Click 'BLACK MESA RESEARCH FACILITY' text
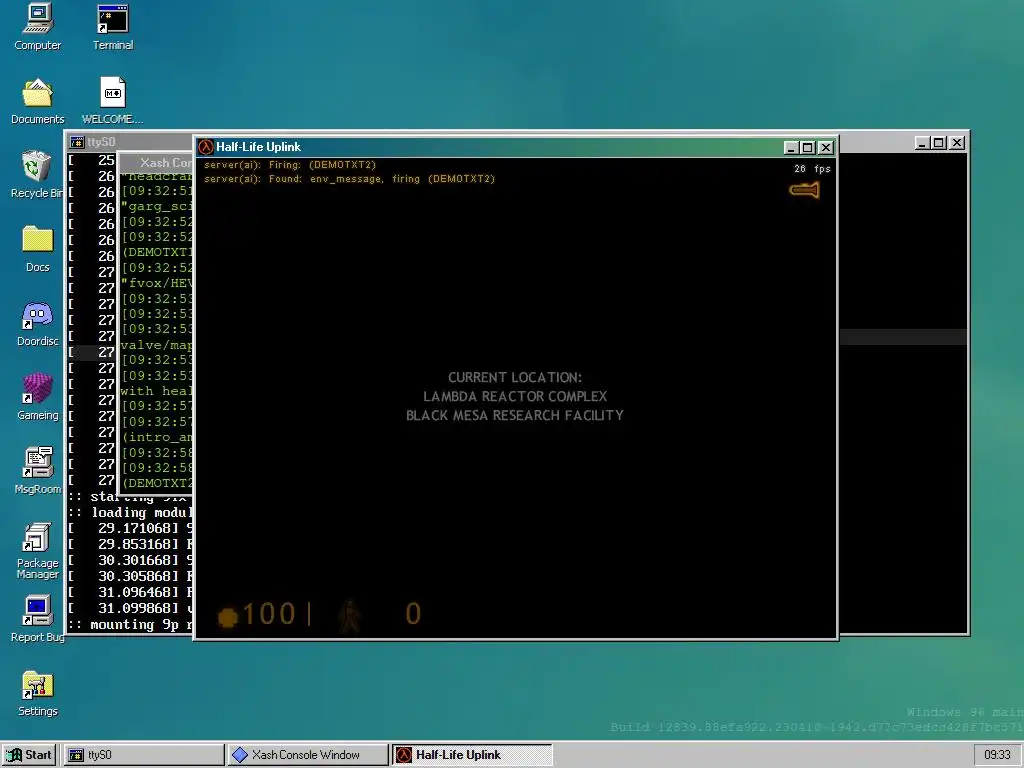1024x768 pixels. 515,415
